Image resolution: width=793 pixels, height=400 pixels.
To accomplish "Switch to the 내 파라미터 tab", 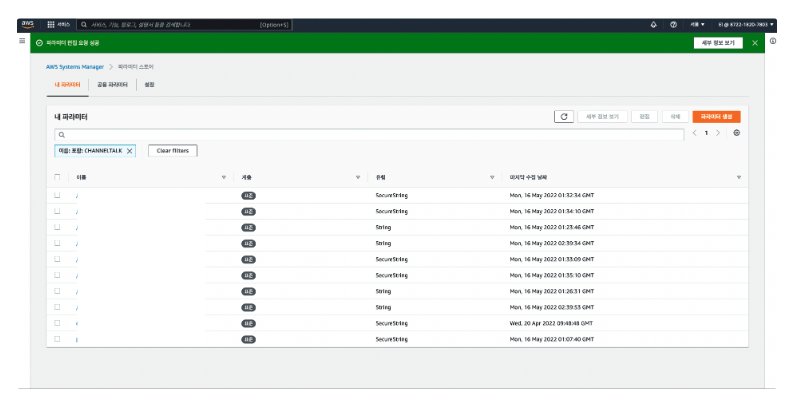I will coord(67,85).
